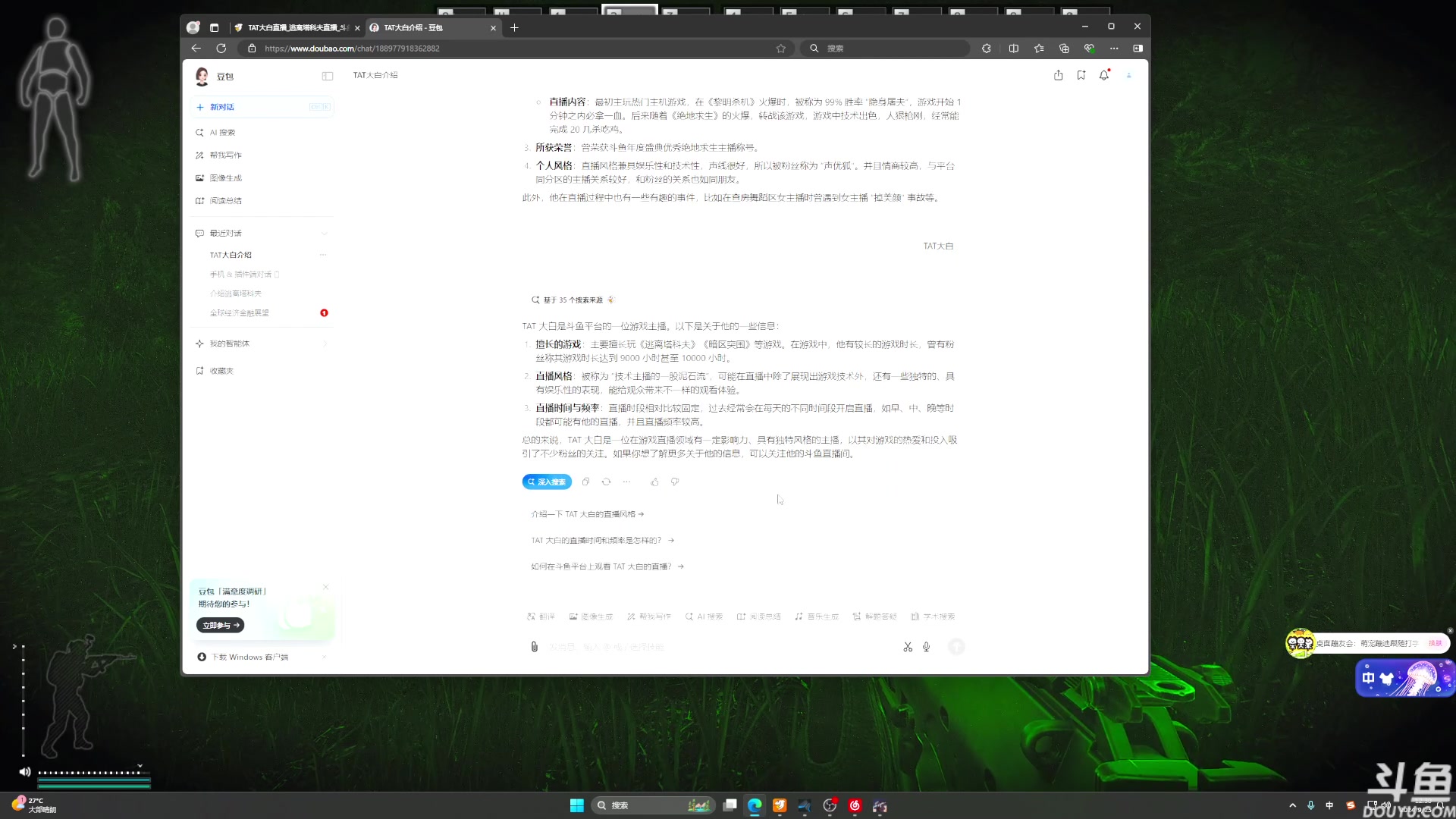The image size is (1456, 819).
Task: Open Microsoft Edge from taskbar
Action: (x=755, y=805)
